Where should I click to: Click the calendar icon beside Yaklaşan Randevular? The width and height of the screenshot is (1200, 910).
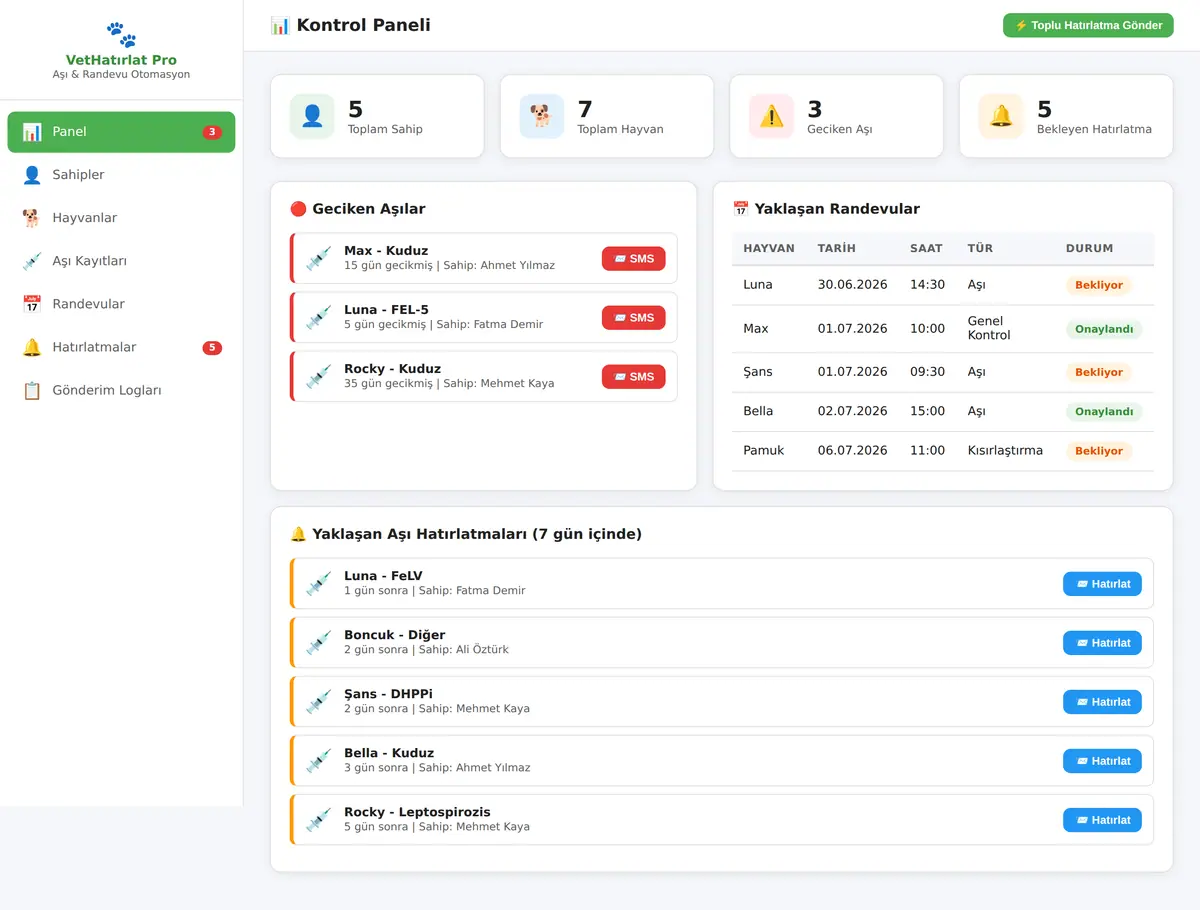741,209
